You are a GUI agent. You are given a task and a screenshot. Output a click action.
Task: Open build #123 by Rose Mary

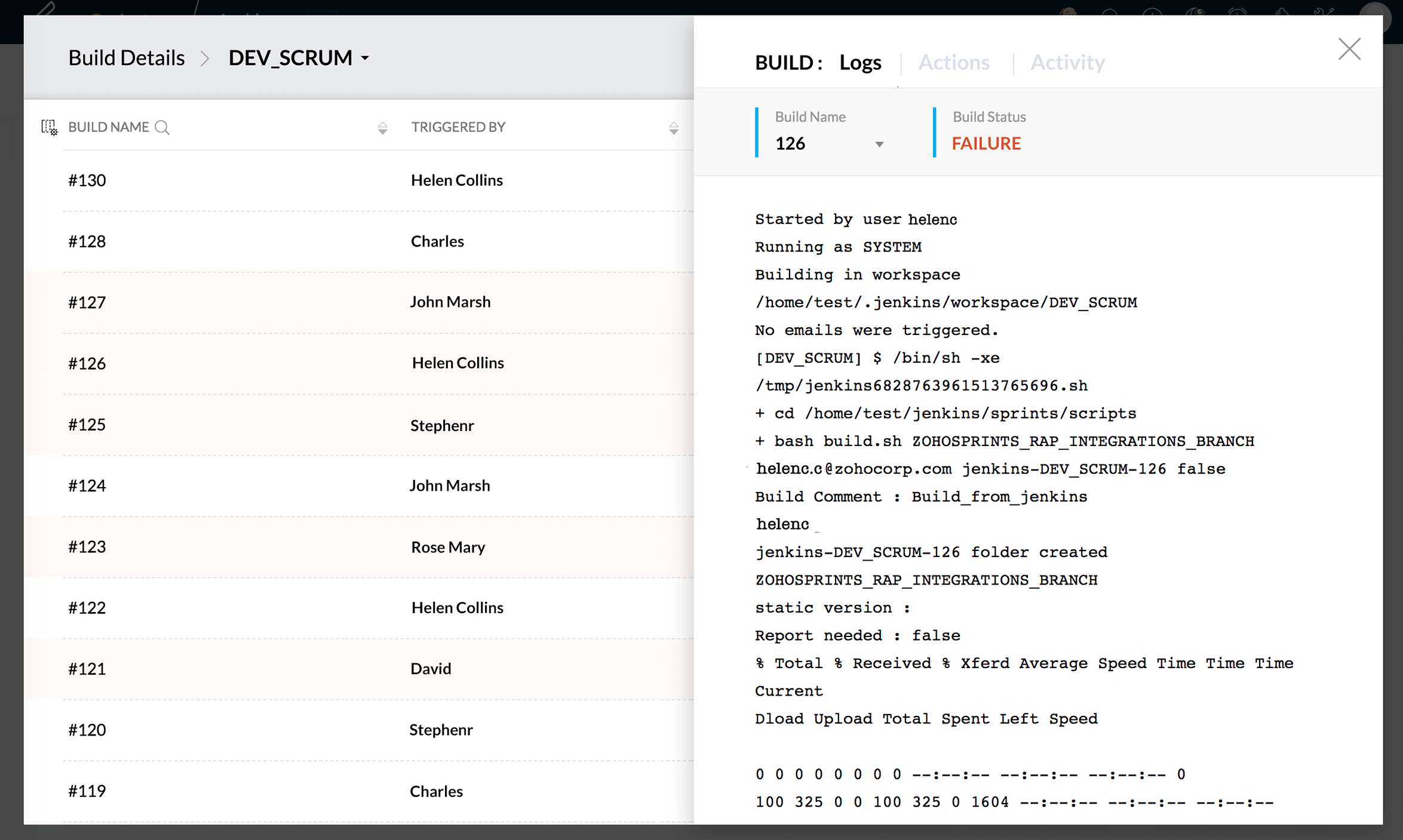click(87, 546)
